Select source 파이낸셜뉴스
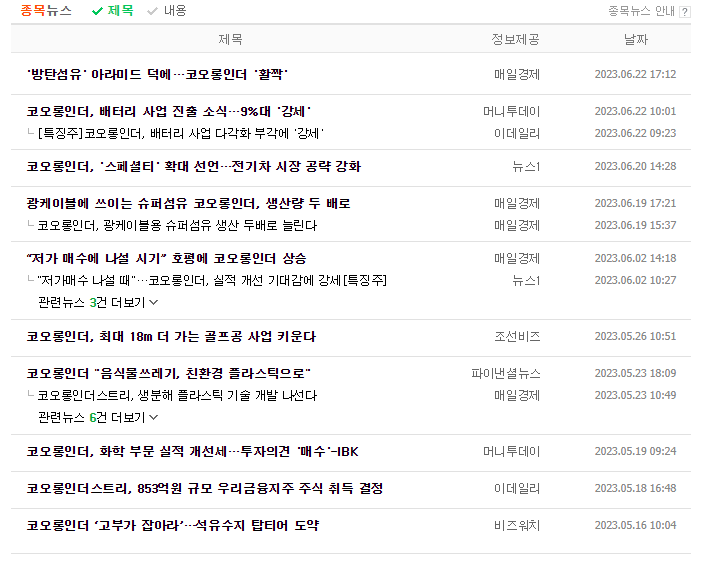707x562 pixels. coord(505,373)
